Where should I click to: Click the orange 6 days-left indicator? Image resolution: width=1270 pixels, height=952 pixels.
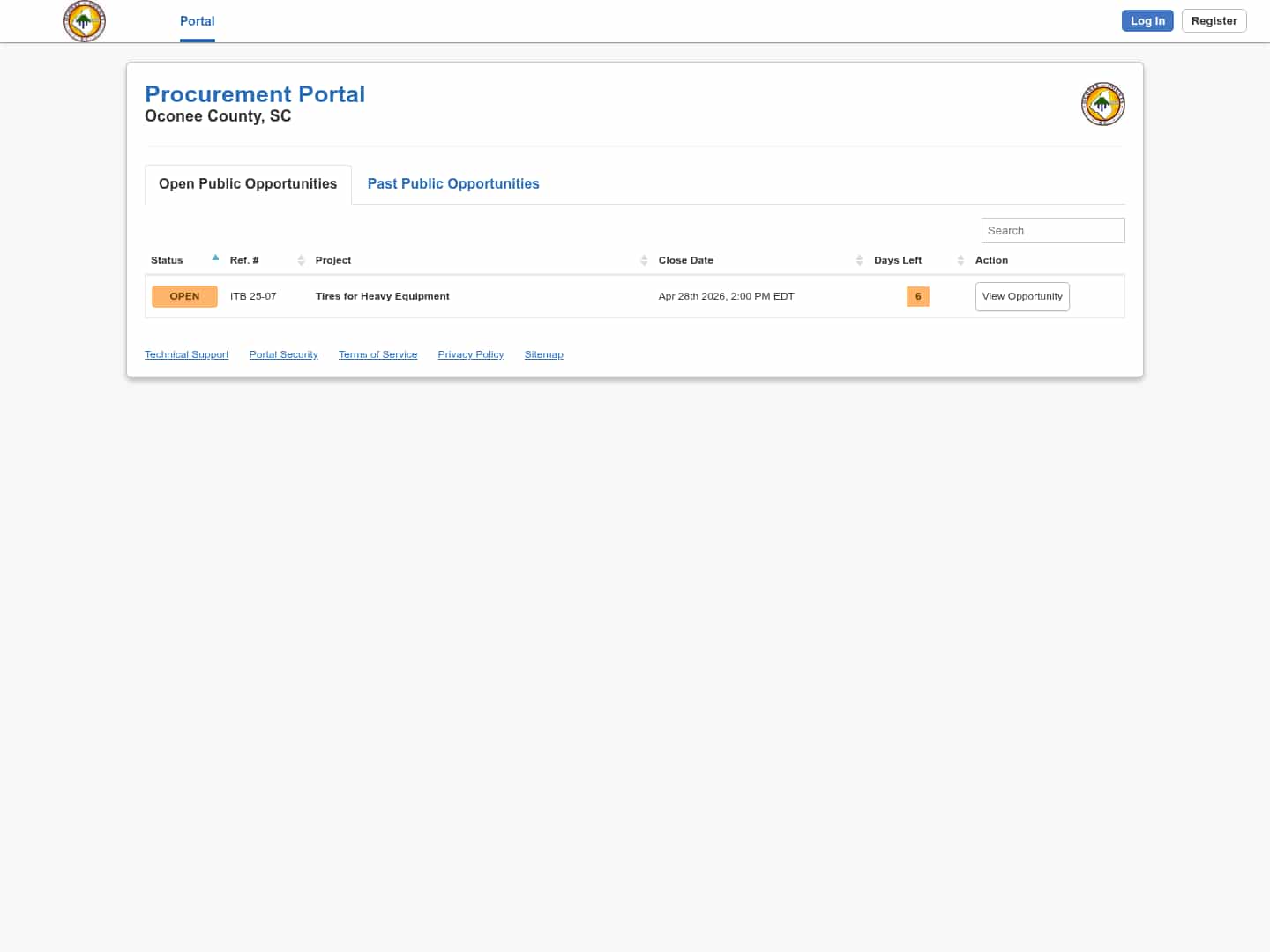[917, 296]
